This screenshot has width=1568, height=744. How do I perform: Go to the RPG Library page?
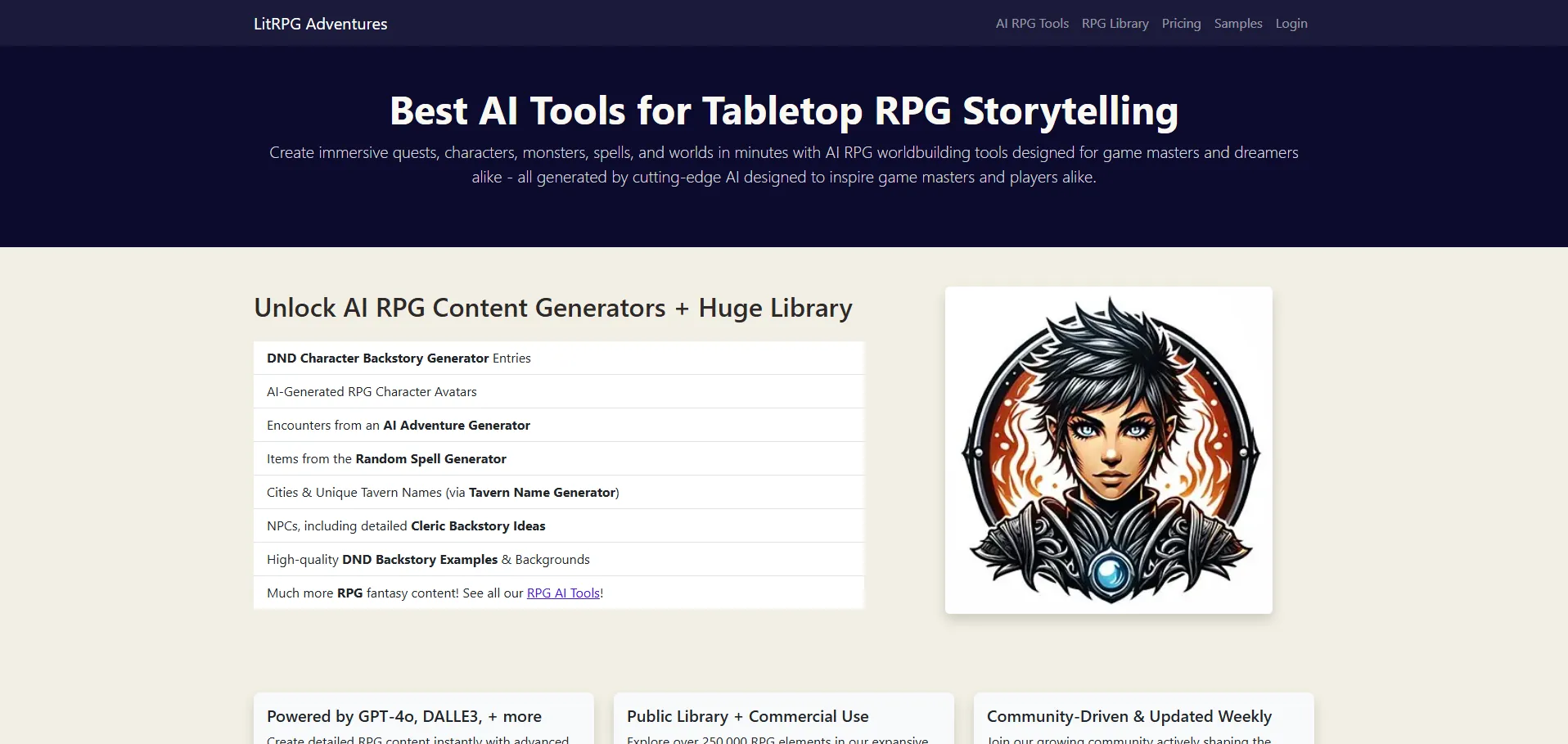tap(1115, 24)
